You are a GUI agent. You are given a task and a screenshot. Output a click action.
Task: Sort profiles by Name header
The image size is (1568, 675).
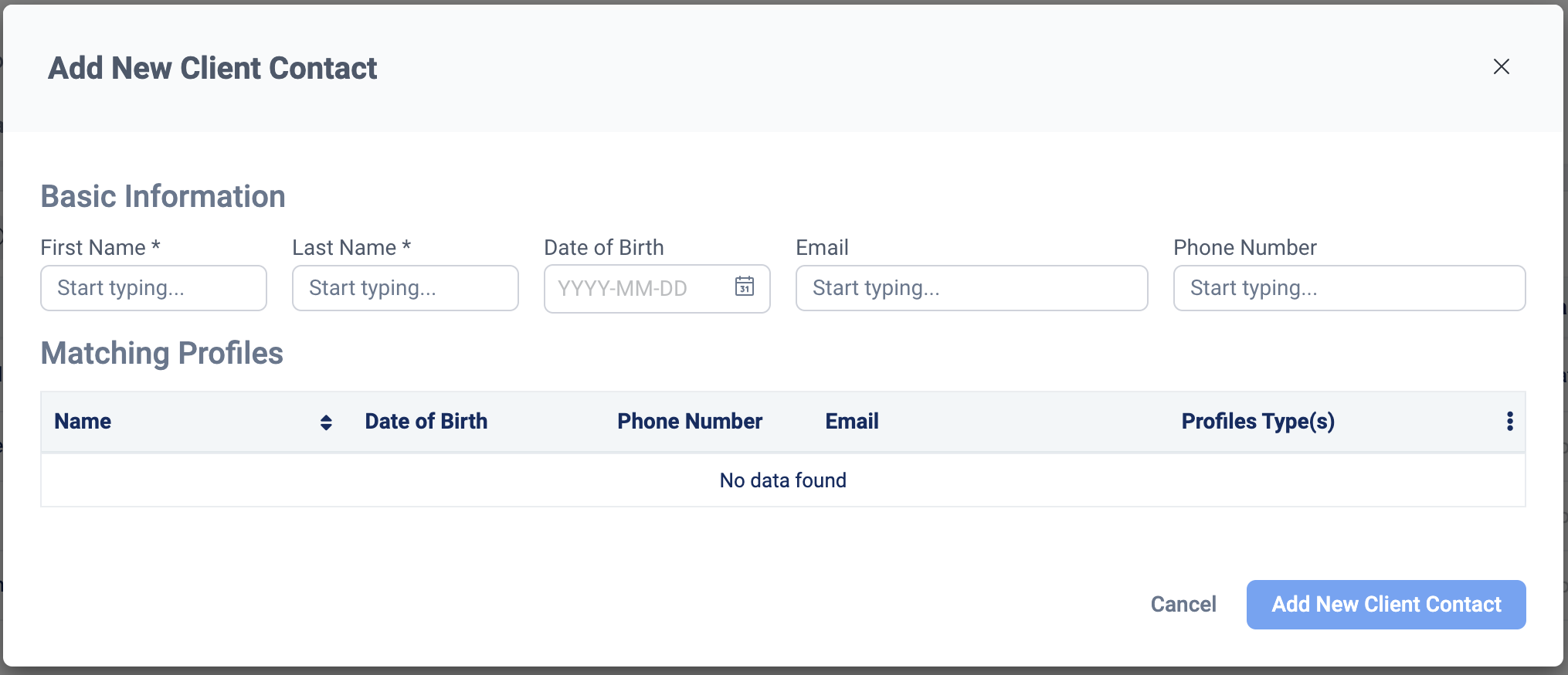(x=83, y=421)
